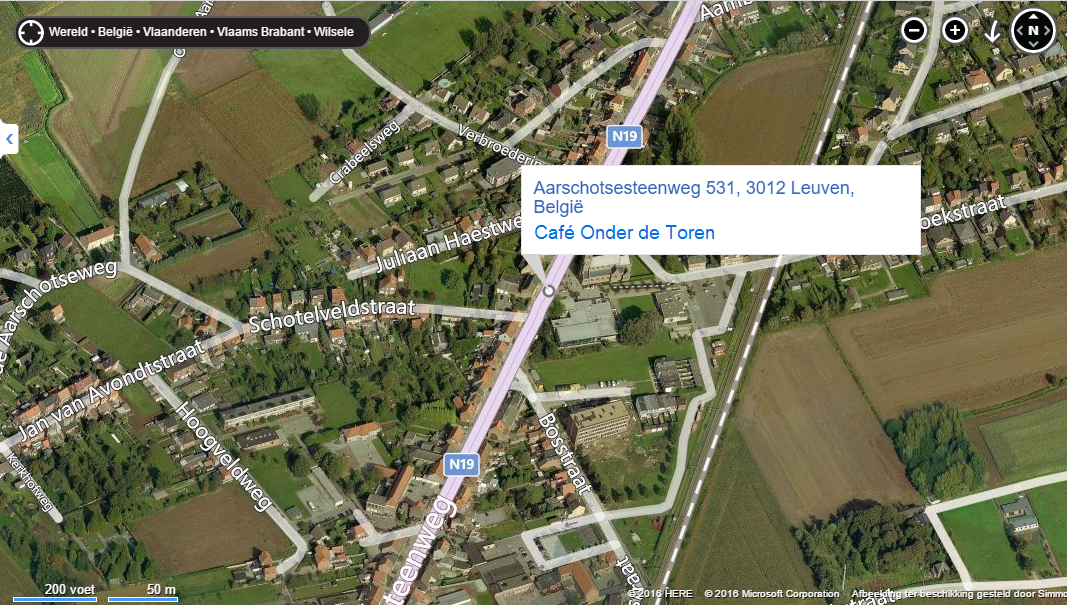
Task: Reset compass by clicking the N
Action: (1033, 30)
